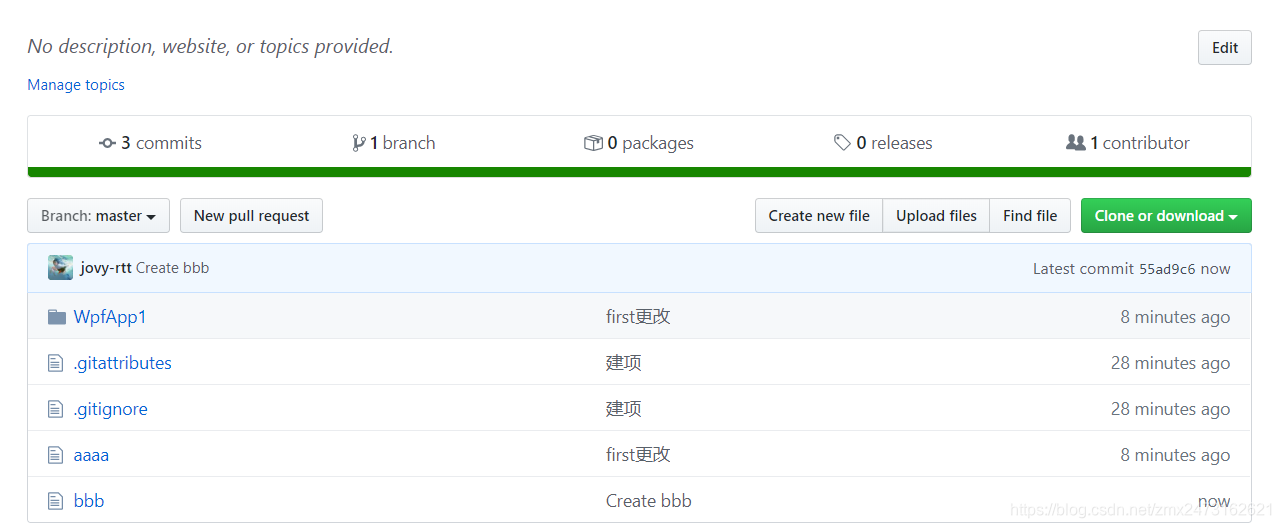
Task: Click the no description text
Action: point(210,46)
